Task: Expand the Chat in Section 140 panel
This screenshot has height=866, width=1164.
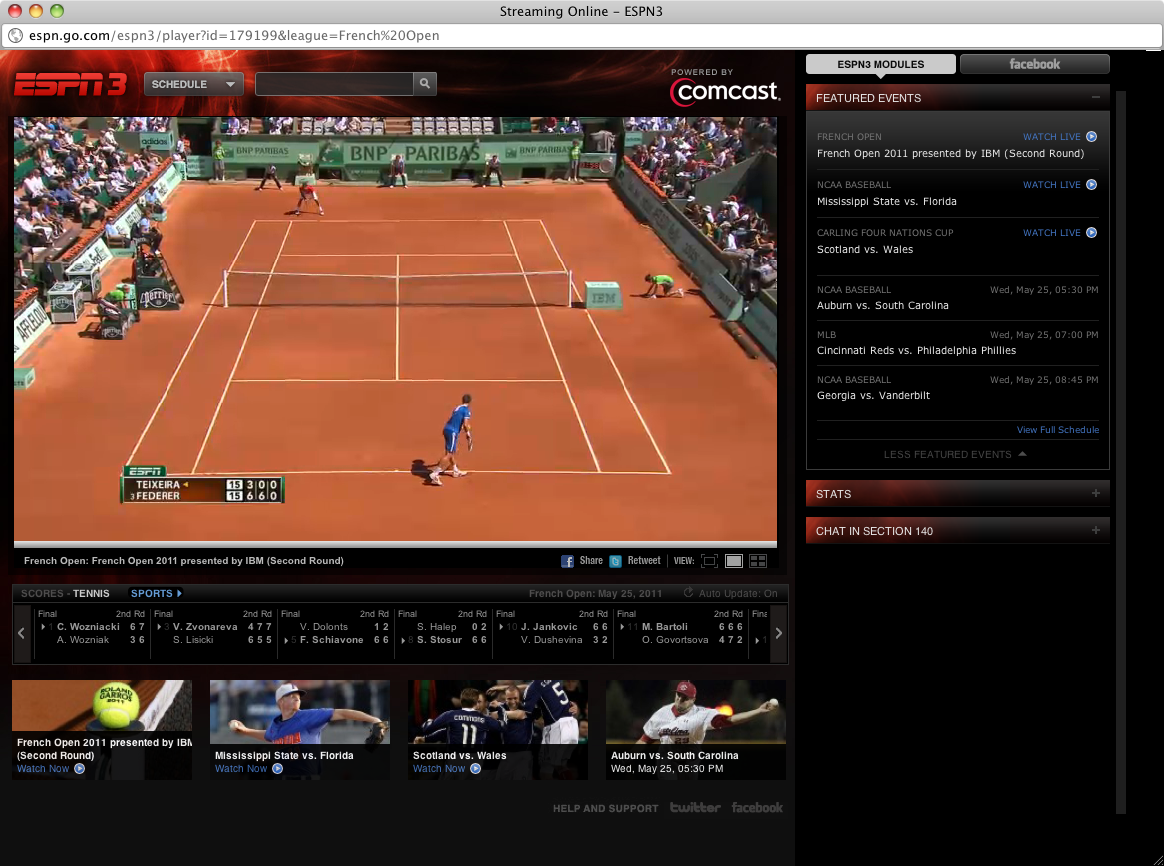Action: click(x=1096, y=531)
